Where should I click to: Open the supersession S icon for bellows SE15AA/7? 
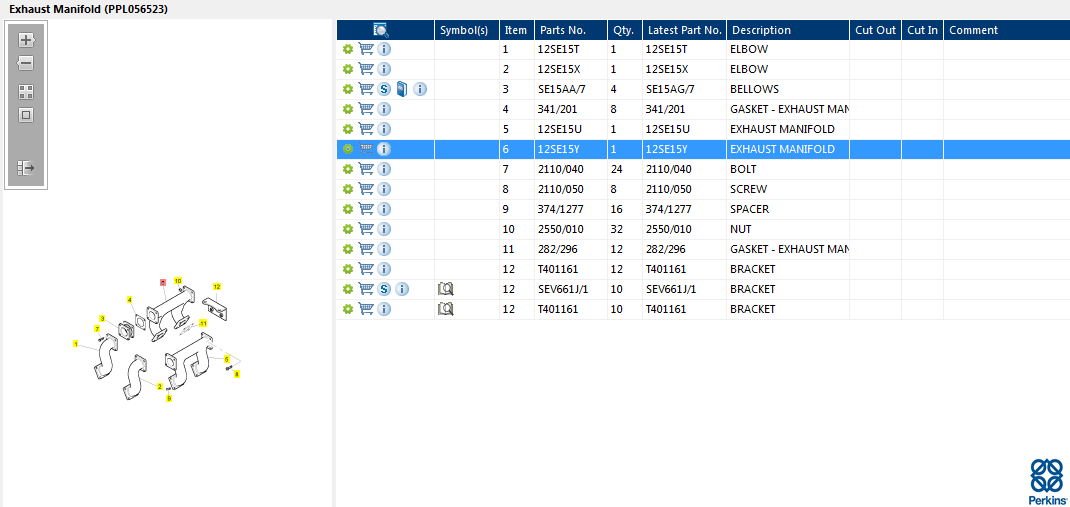[x=384, y=89]
